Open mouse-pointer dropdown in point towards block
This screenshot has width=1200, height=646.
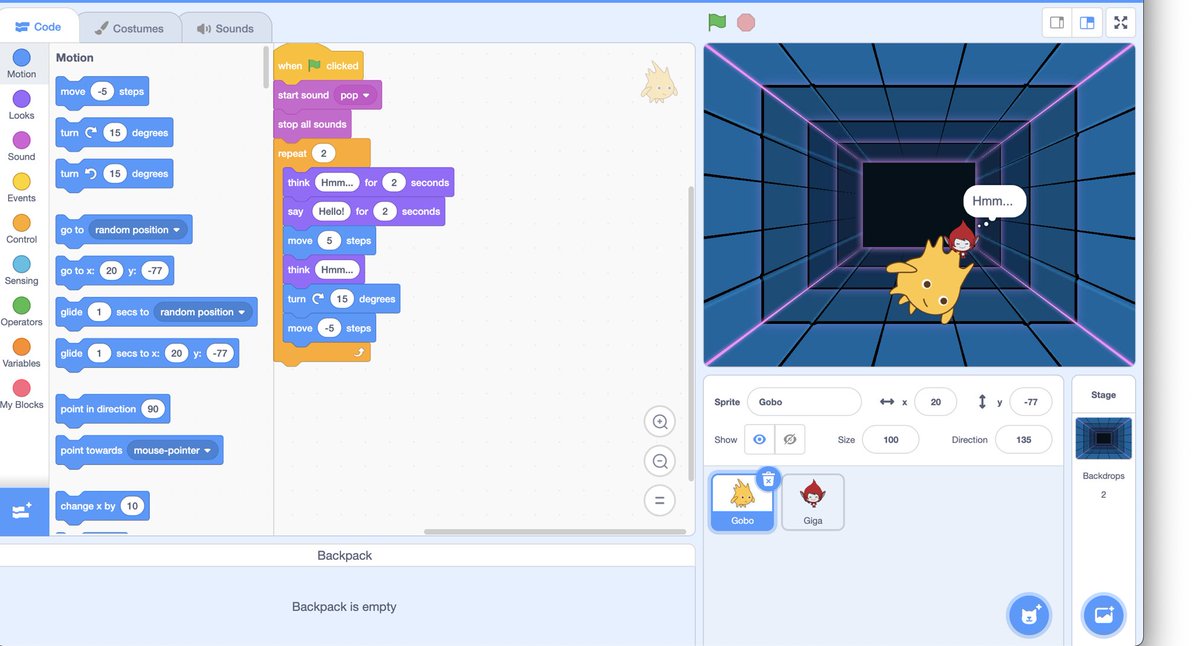173,450
